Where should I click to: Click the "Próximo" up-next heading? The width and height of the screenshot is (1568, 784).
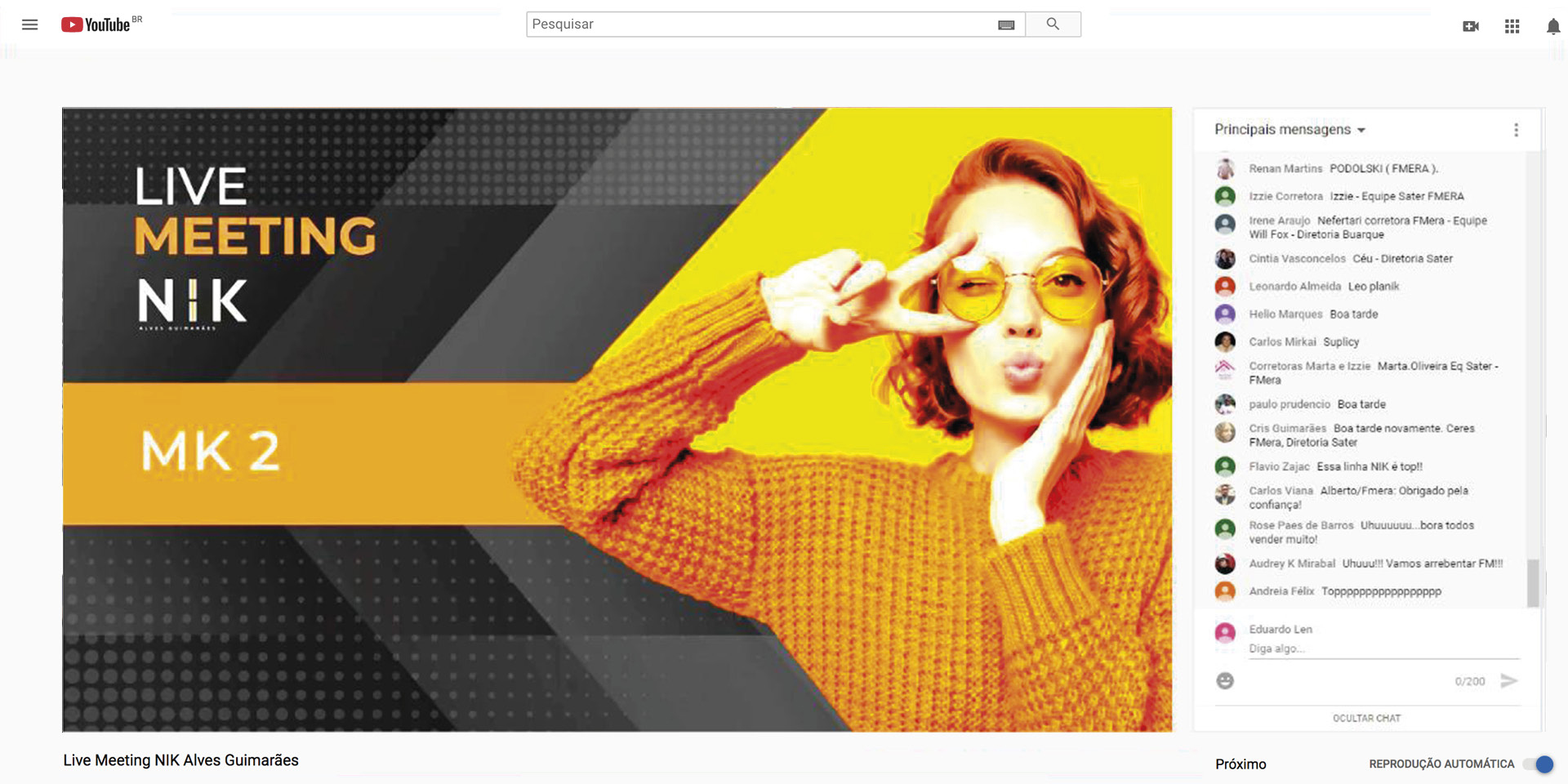click(1241, 764)
